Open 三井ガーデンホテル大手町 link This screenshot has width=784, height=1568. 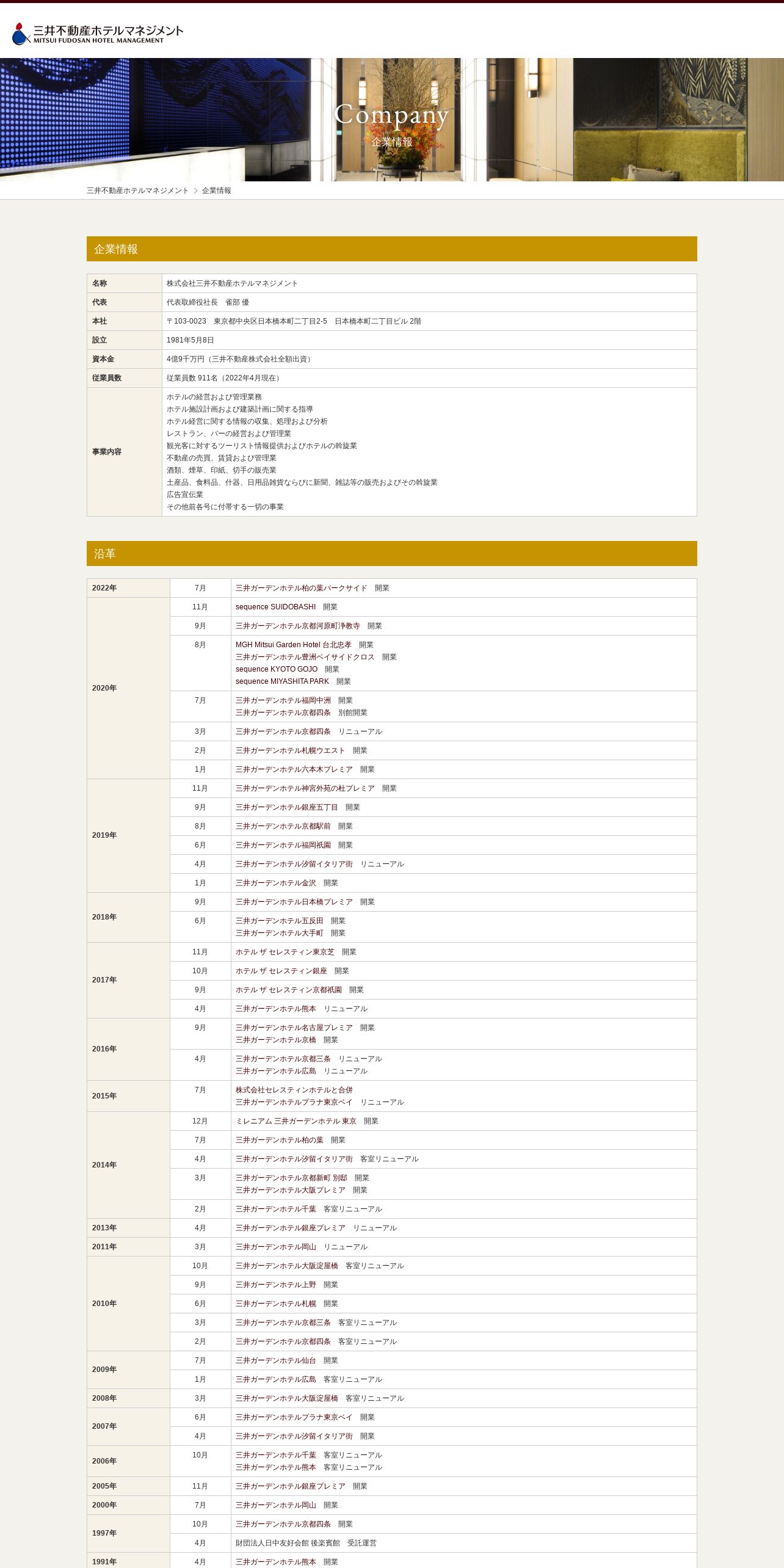click(x=279, y=933)
